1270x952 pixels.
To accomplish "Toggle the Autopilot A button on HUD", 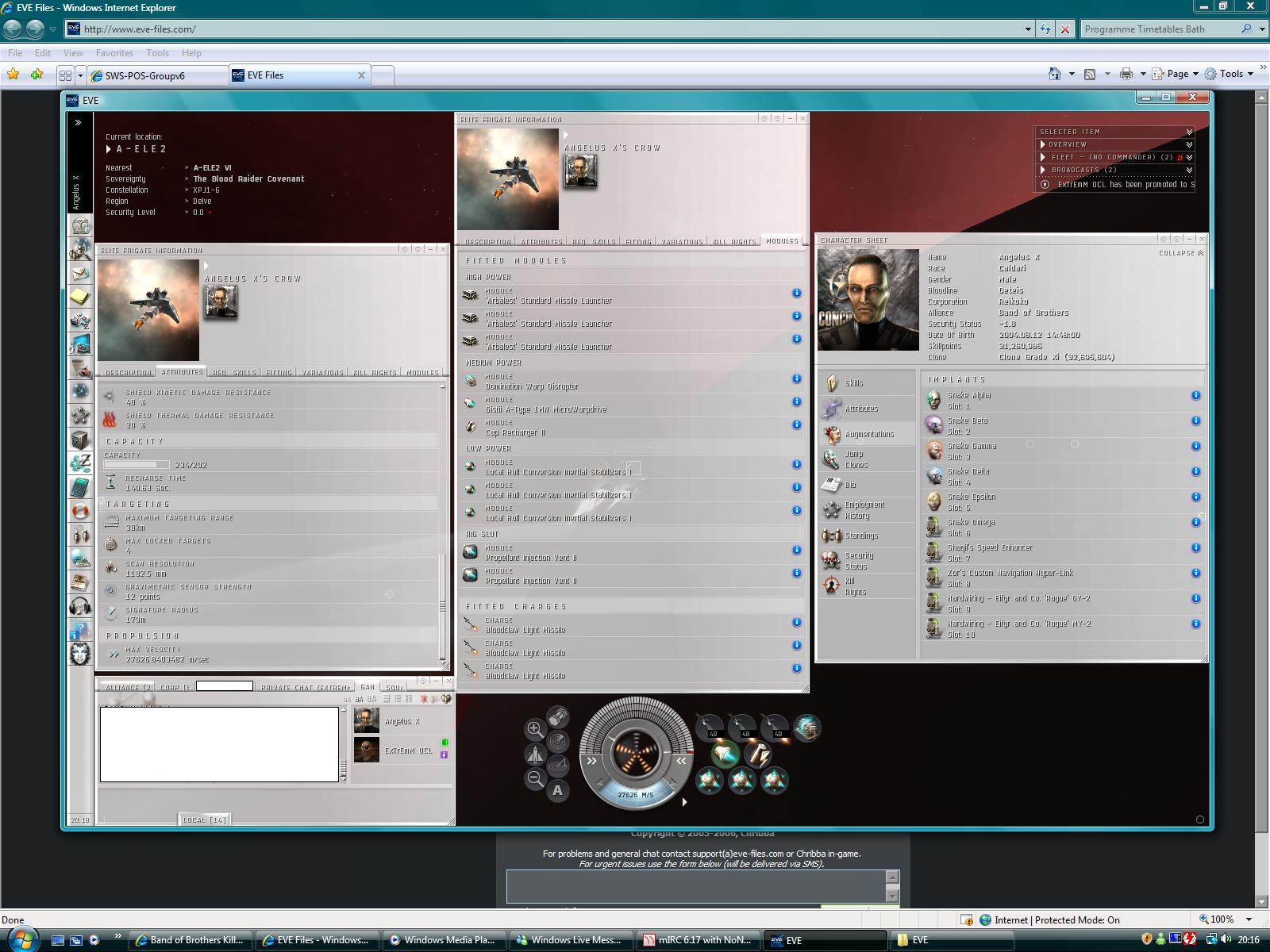I will pyautogui.click(x=558, y=790).
